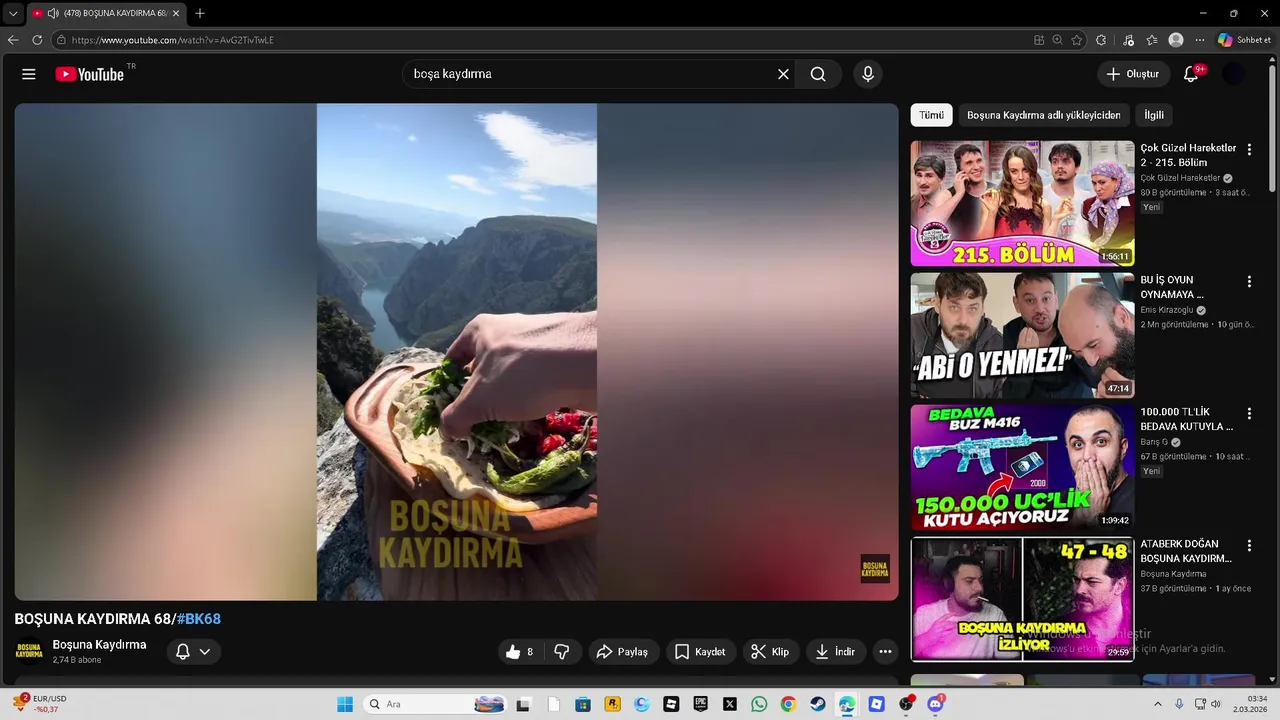Open browser settings and more ellipsis
Viewport: 1280px width, 720px height.
click(1200, 40)
